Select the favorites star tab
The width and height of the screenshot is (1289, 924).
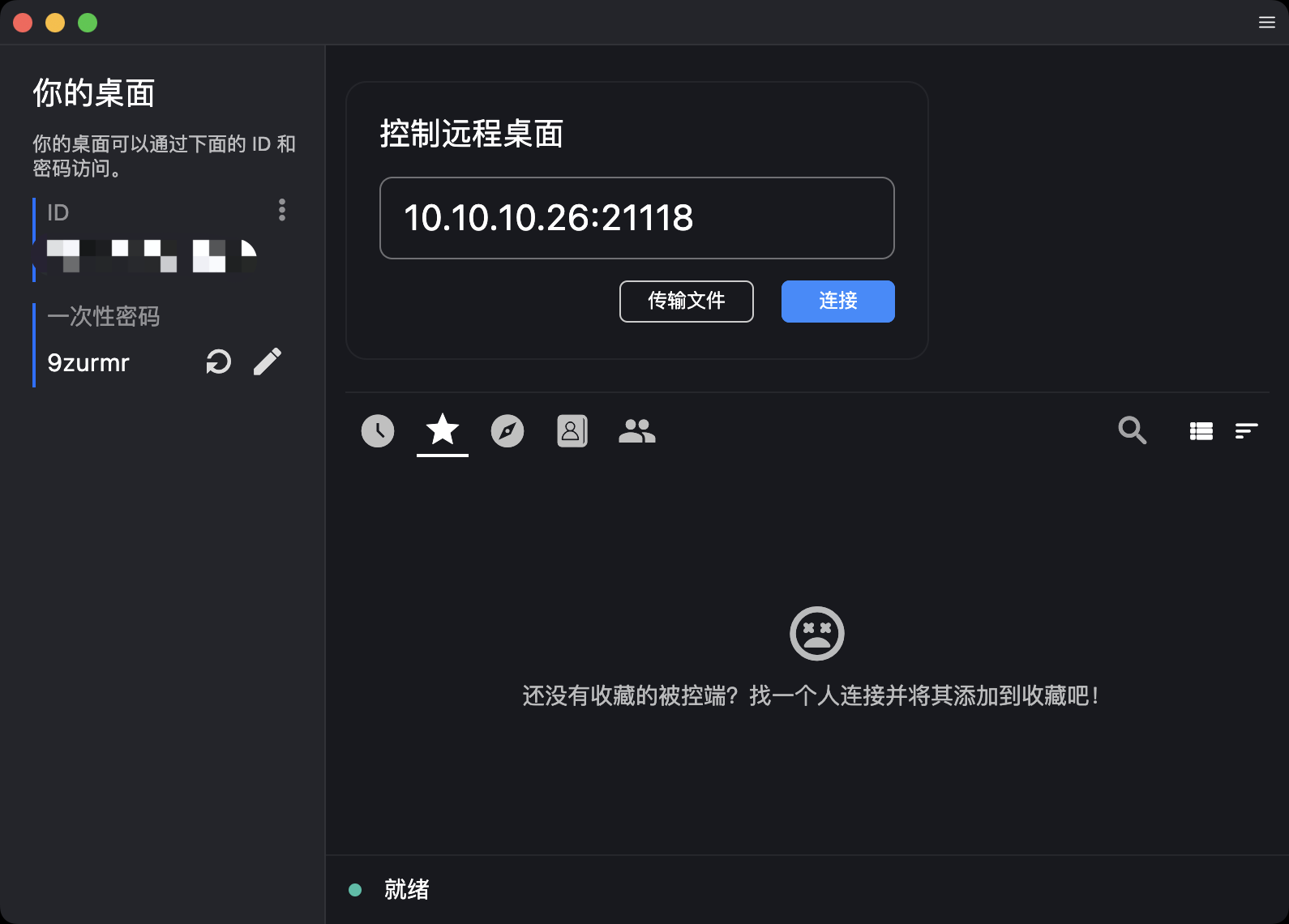coord(443,430)
